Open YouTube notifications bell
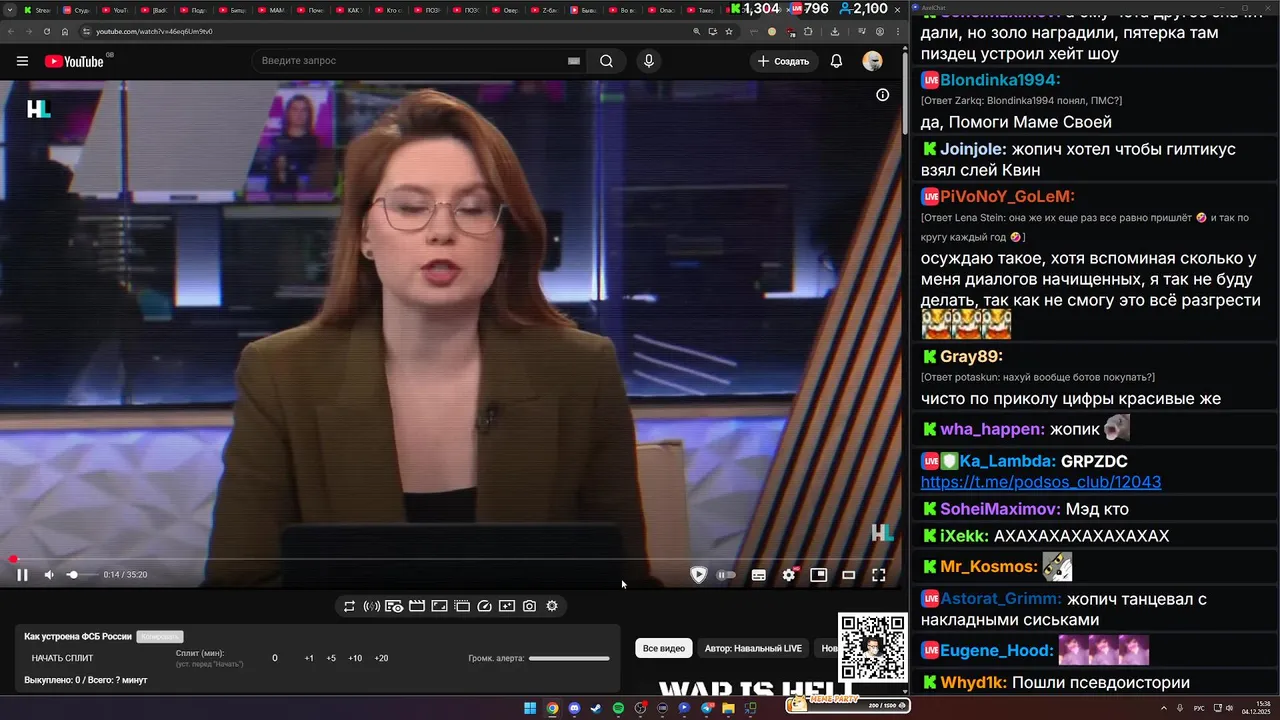 [836, 61]
